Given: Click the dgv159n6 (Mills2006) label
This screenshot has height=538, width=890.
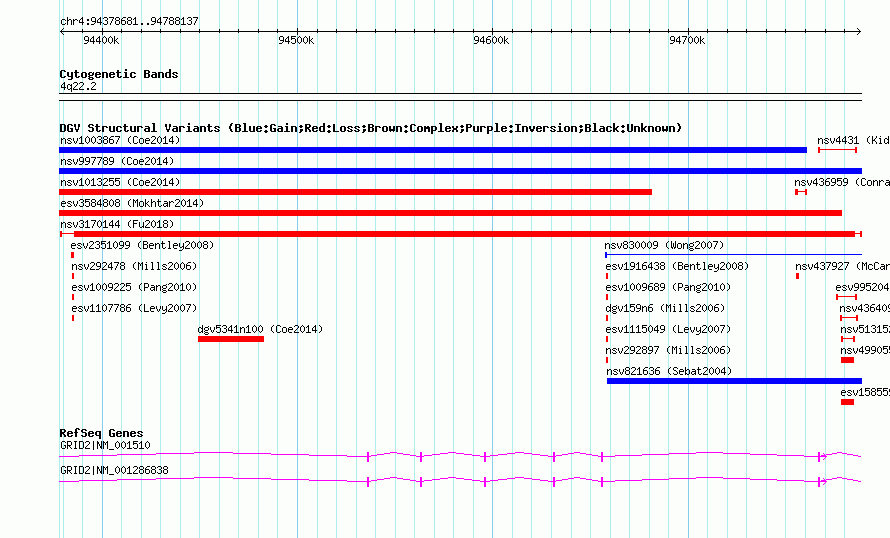Looking at the screenshot, I should [x=665, y=308].
